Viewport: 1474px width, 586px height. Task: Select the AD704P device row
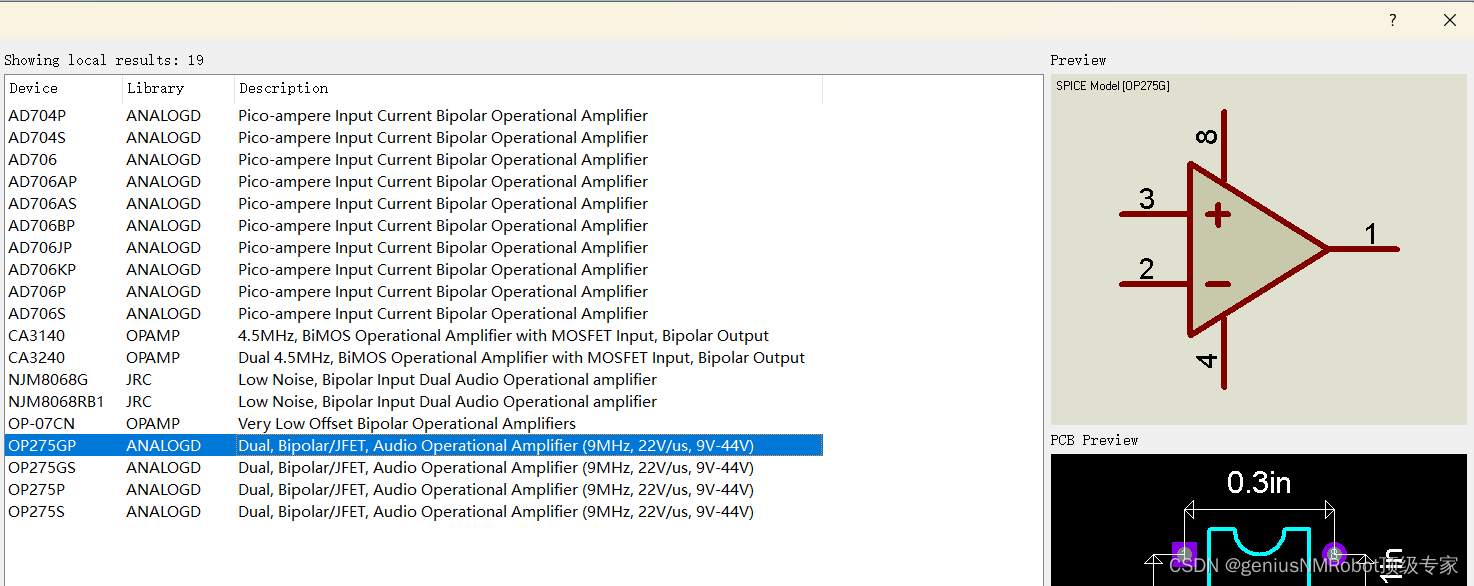pyautogui.click(x=414, y=116)
